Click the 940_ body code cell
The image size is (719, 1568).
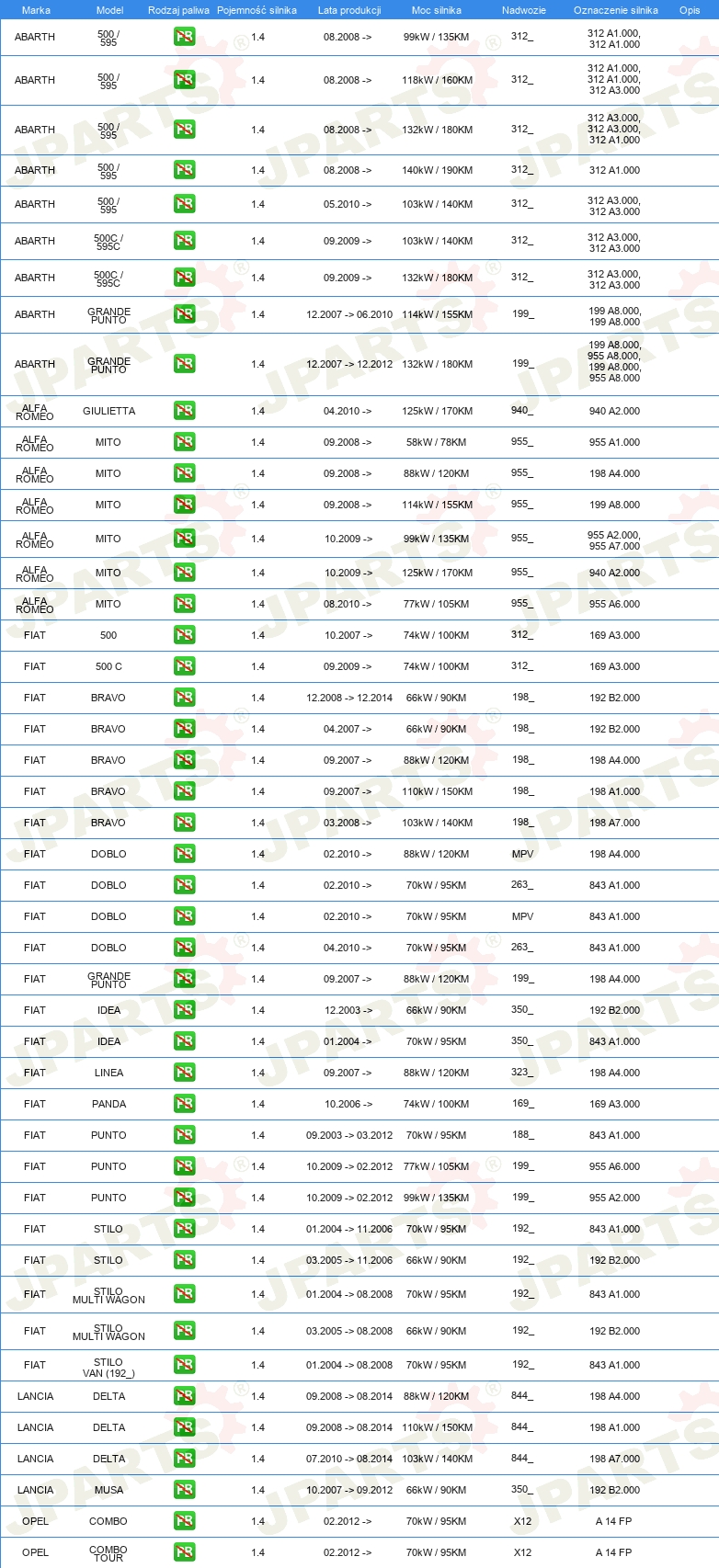522,410
